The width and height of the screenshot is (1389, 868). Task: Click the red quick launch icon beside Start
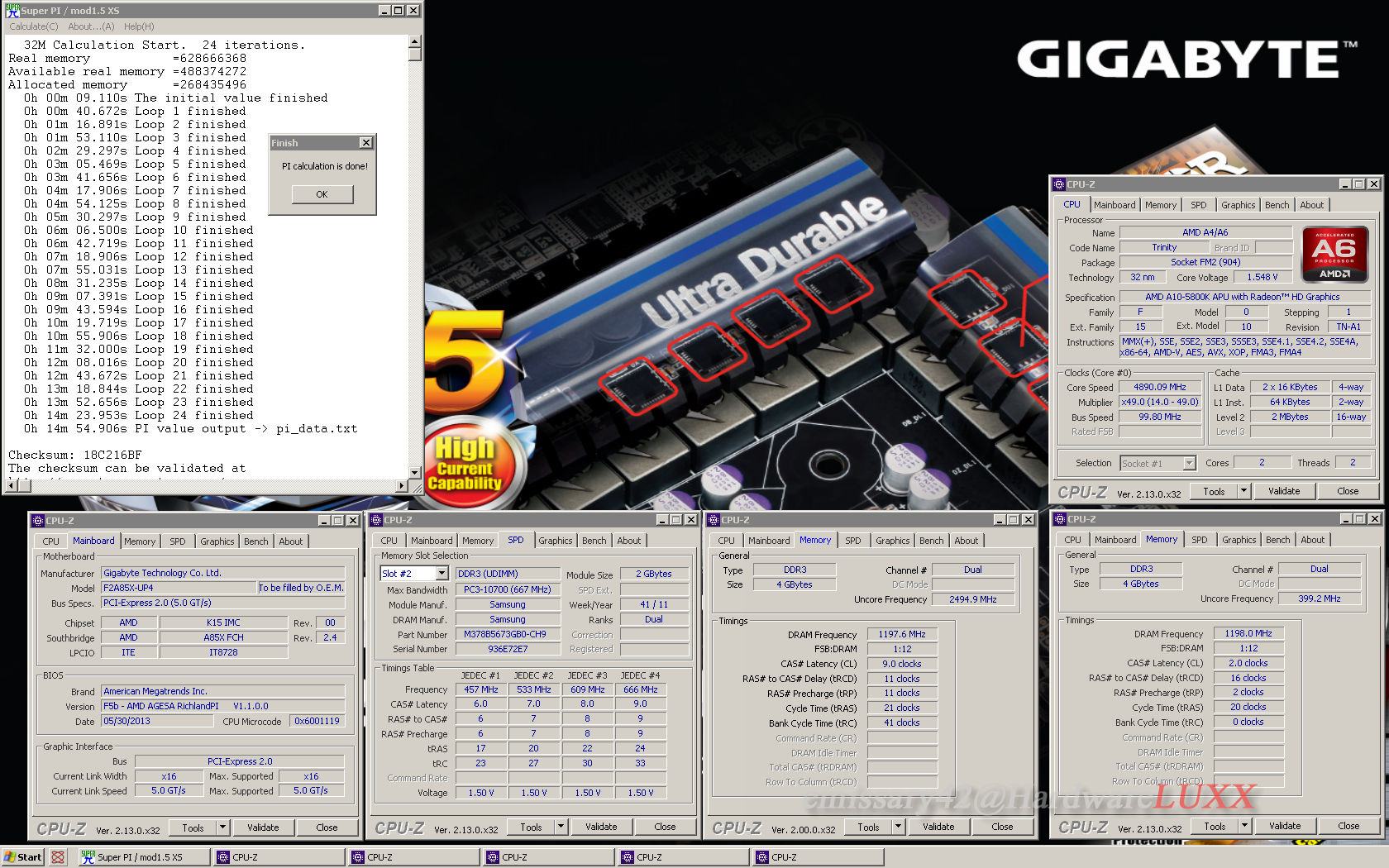(x=57, y=857)
